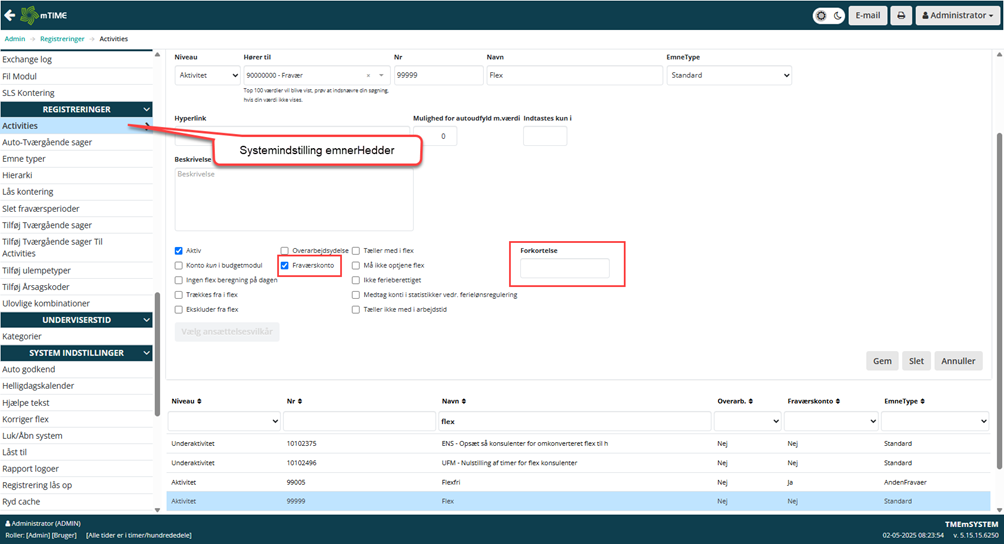Click the Forkortelse input field

click(x=565, y=268)
